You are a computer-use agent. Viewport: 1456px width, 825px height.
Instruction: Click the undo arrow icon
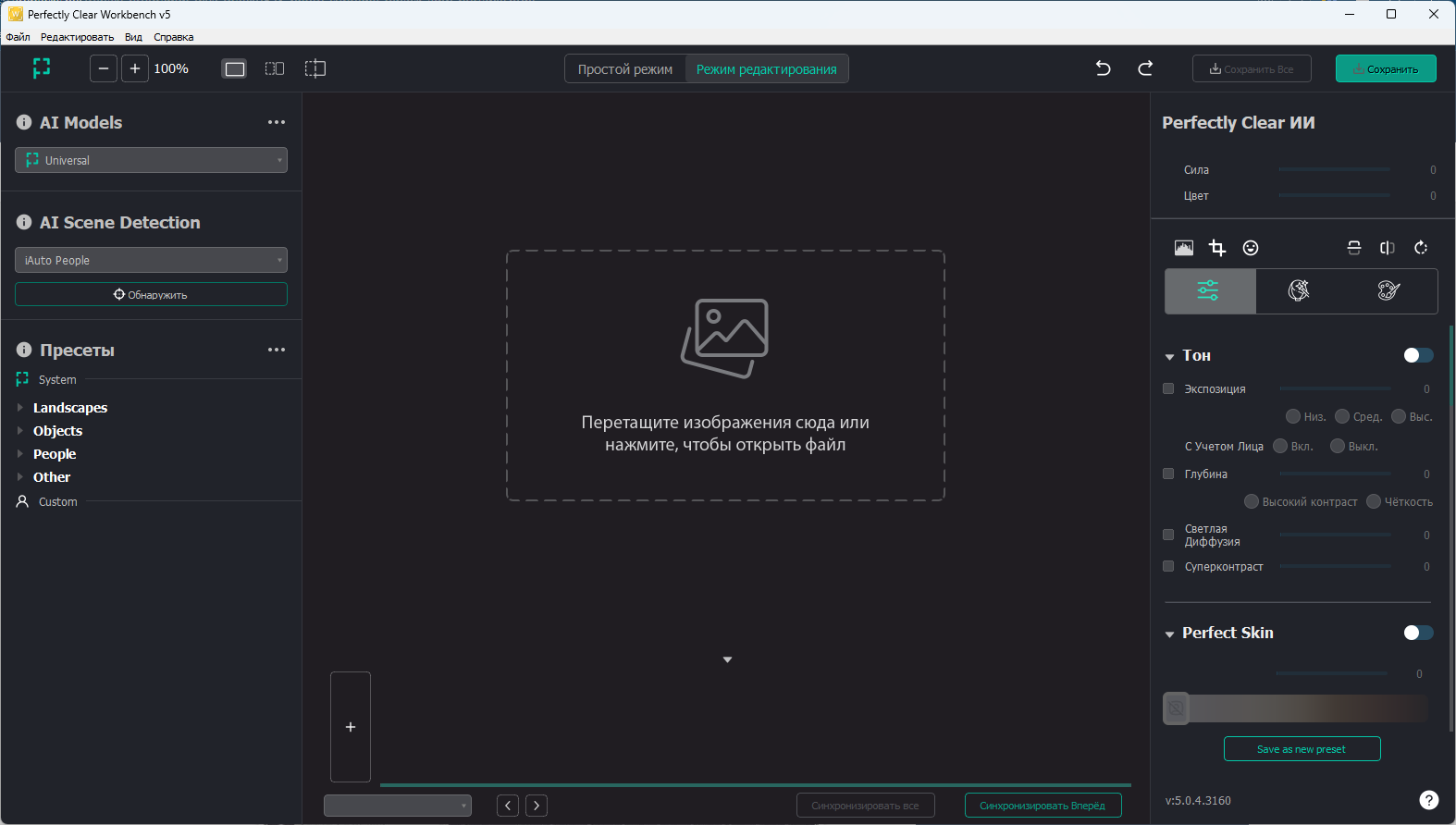click(1103, 68)
